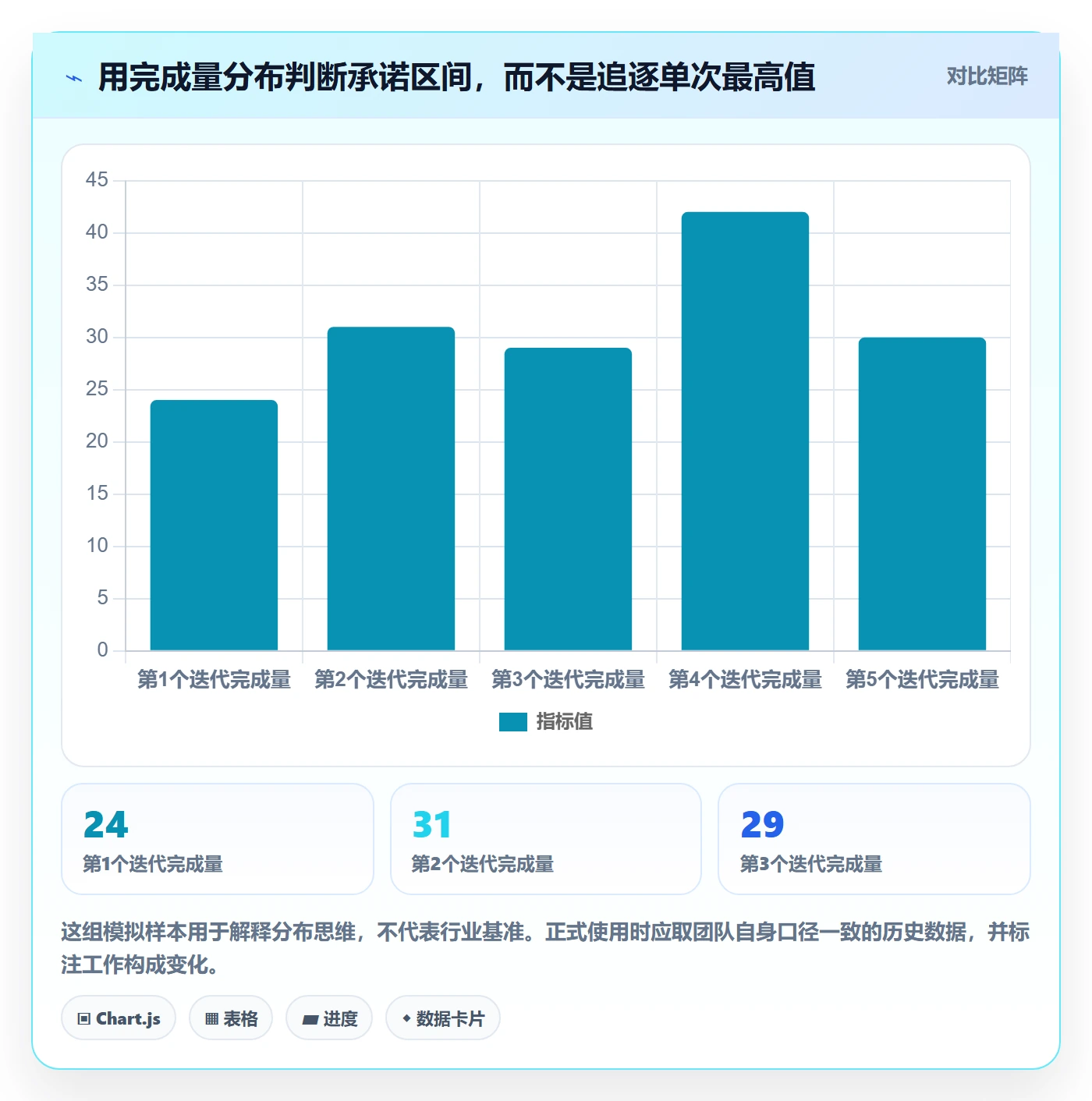
Task: Click the 指标值 legend label
Action: coord(565,722)
